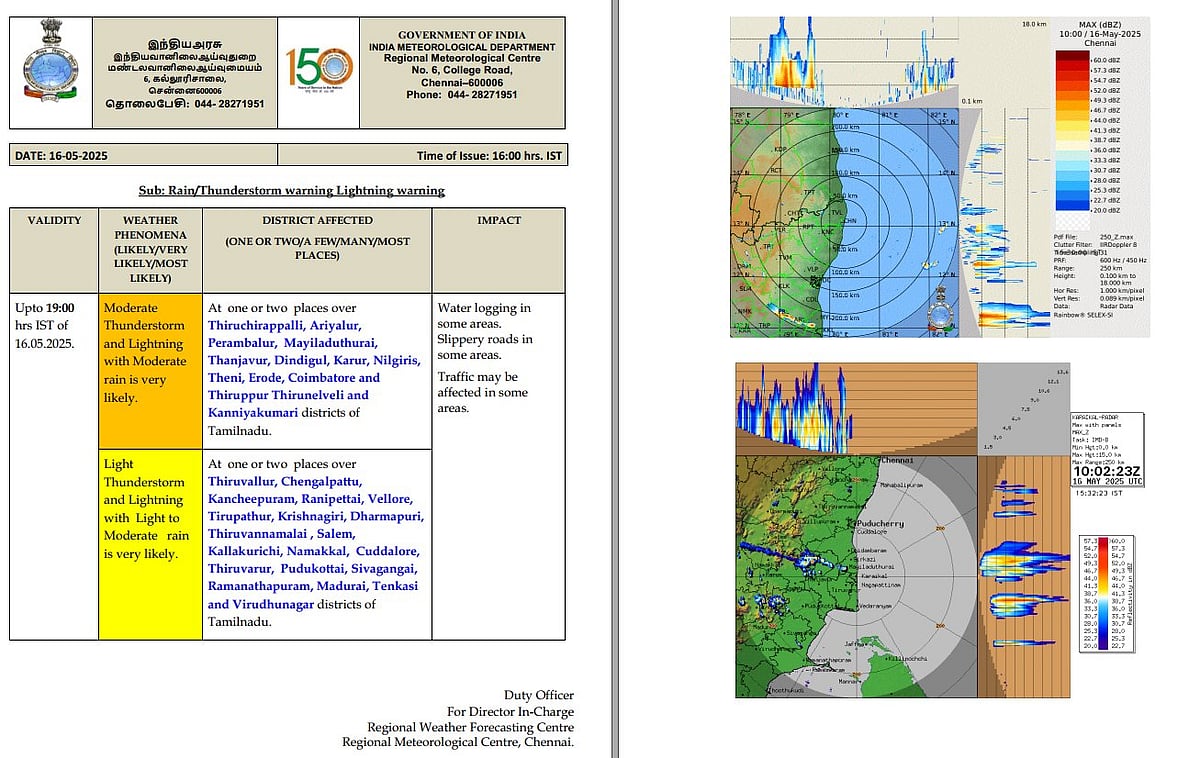Click the Puducherry label on the lower map

pyautogui.click(x=880, y=523)
